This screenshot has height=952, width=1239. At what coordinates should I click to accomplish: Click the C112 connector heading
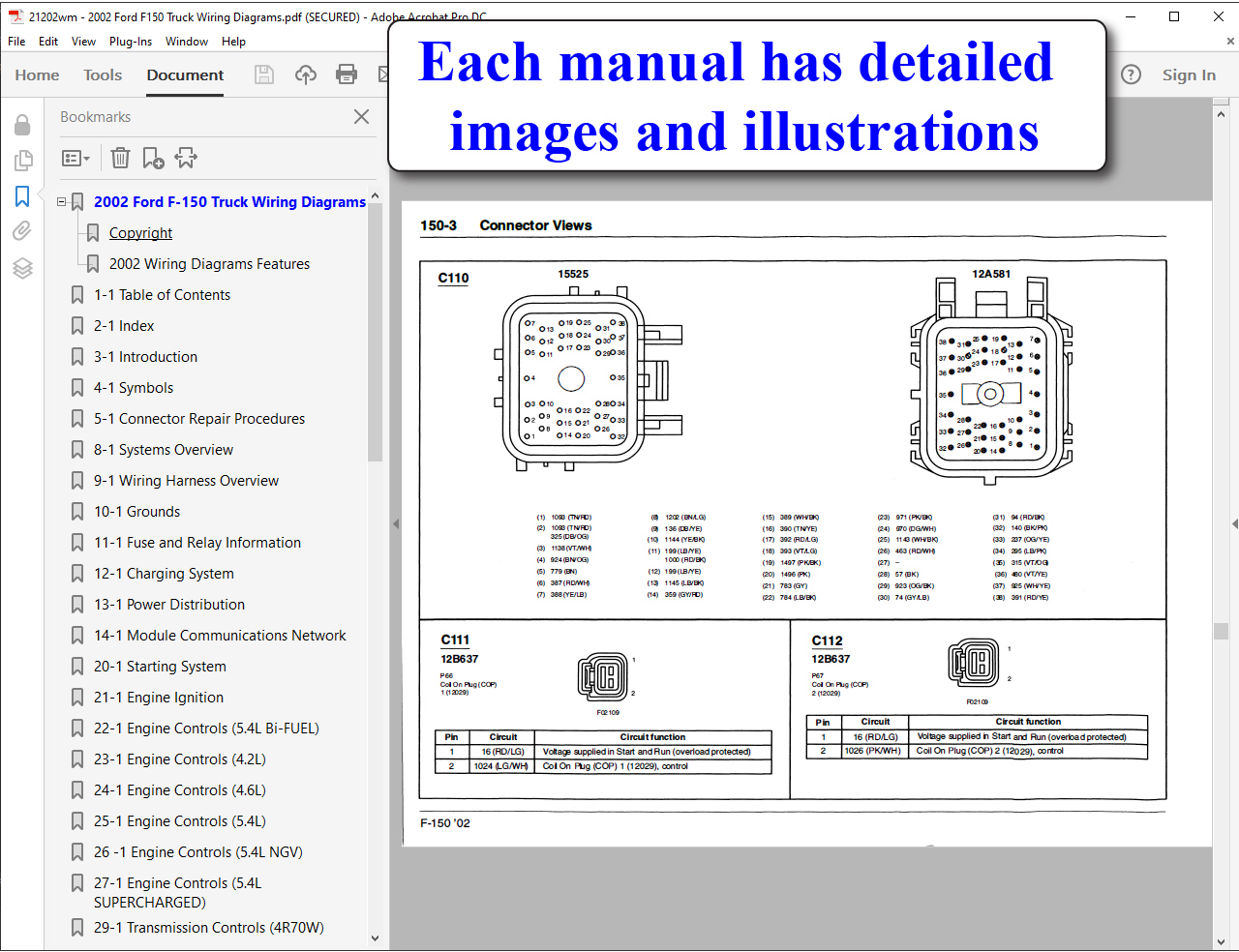(827, 640)
